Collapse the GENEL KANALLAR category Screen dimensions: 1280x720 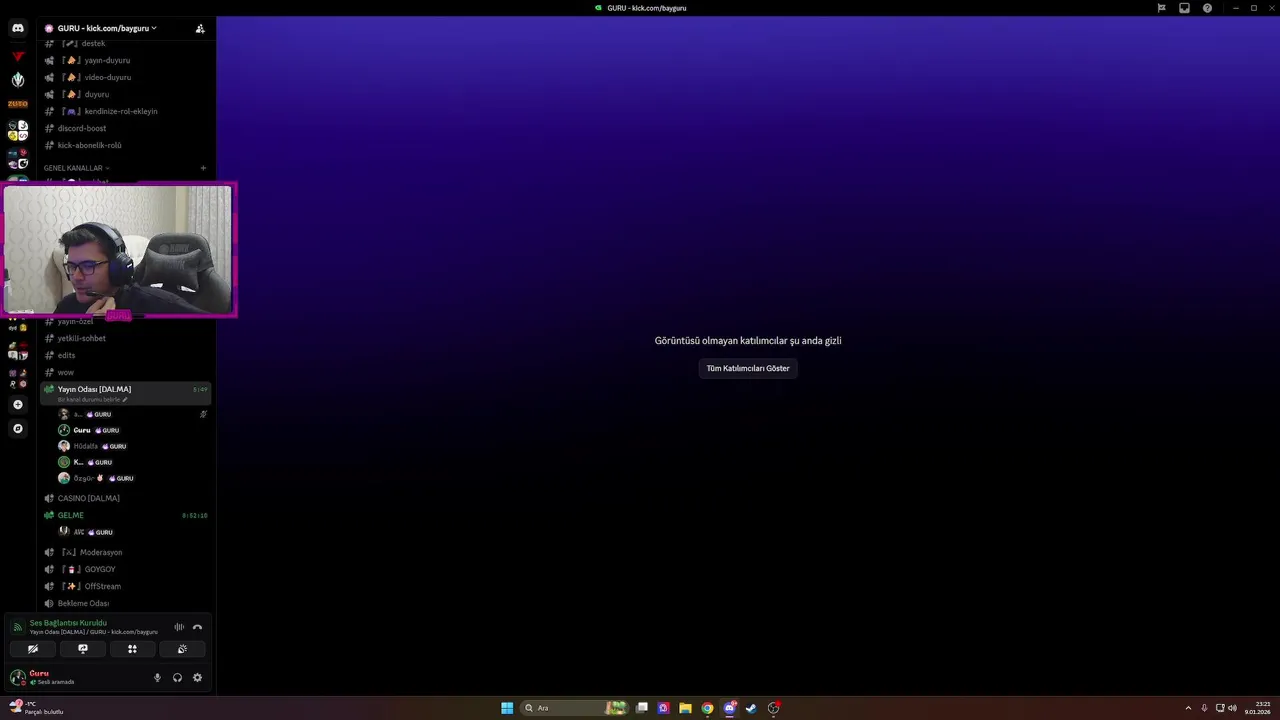click(x=76, y=168)
